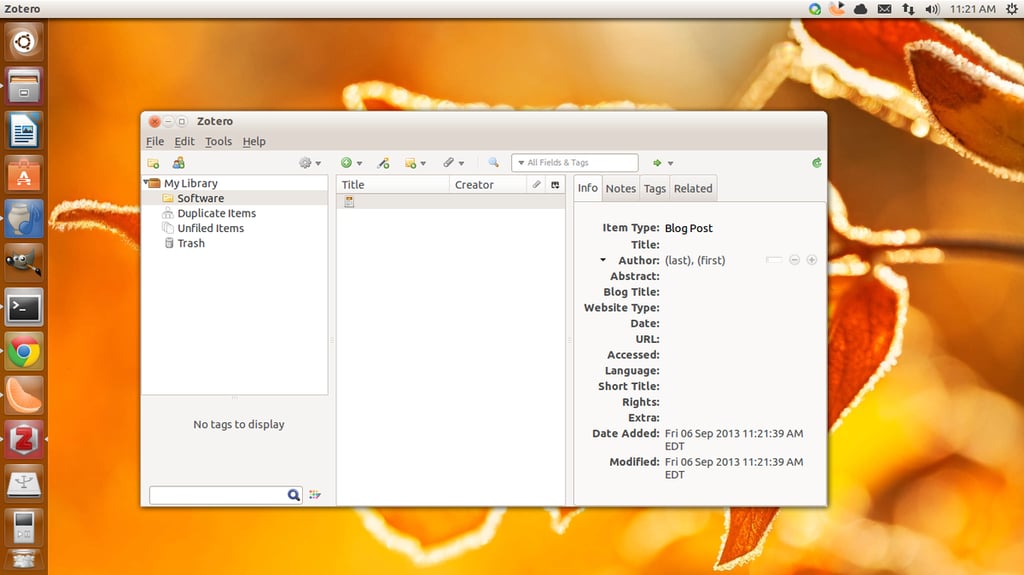The height and width of the screenshot is (575, 1024).
Task: Open Ubuntu Software Center from launcher
Action: pyautogui.click(x=24, y=174)
